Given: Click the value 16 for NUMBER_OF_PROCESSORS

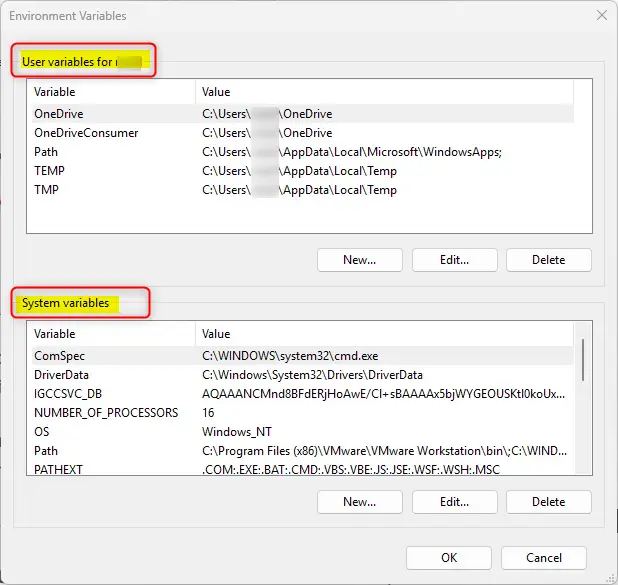Looking at the screenshot, I should tap(208, 413).
